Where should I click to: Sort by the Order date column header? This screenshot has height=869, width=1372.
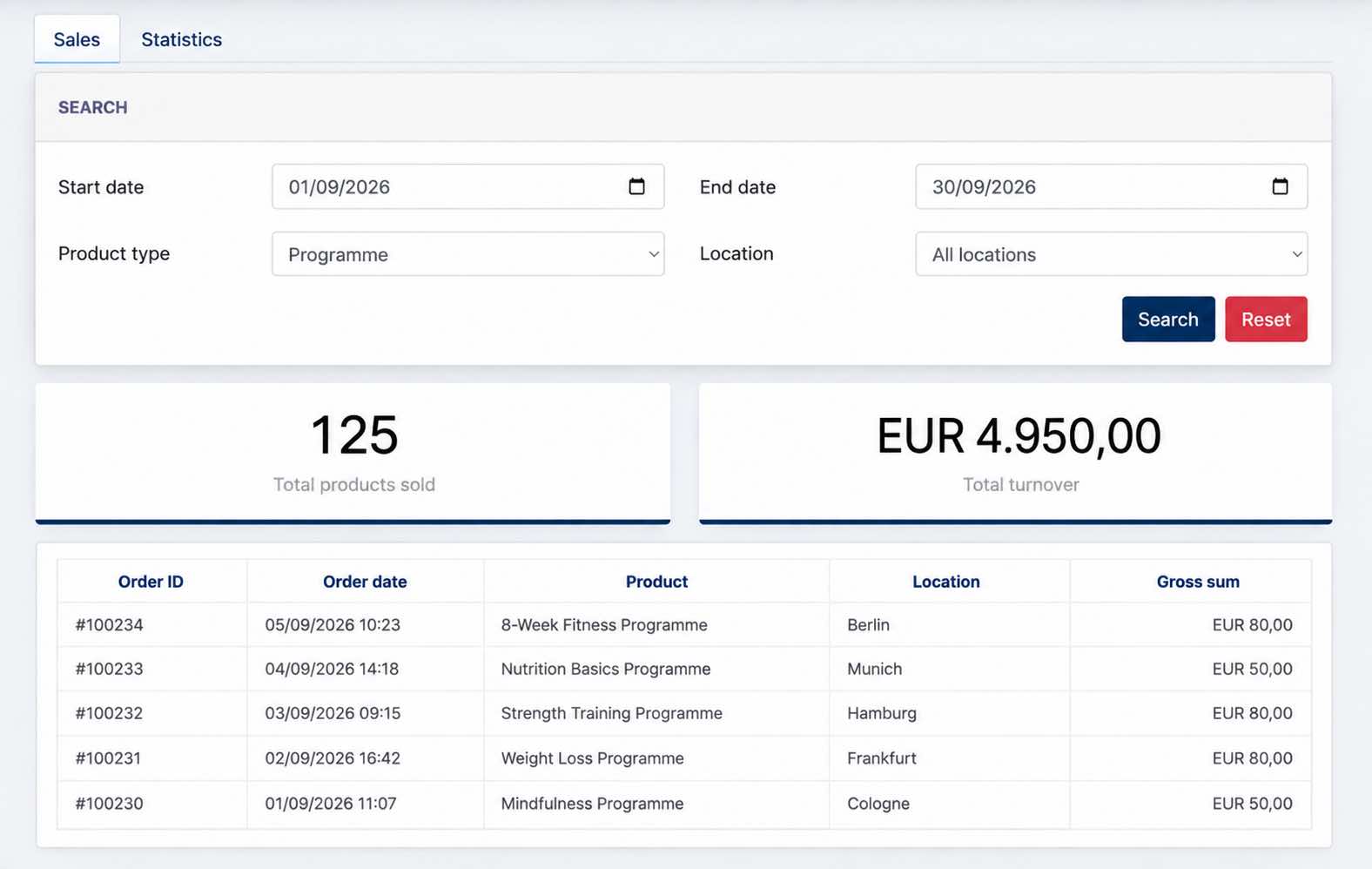[x=365, y=582]
